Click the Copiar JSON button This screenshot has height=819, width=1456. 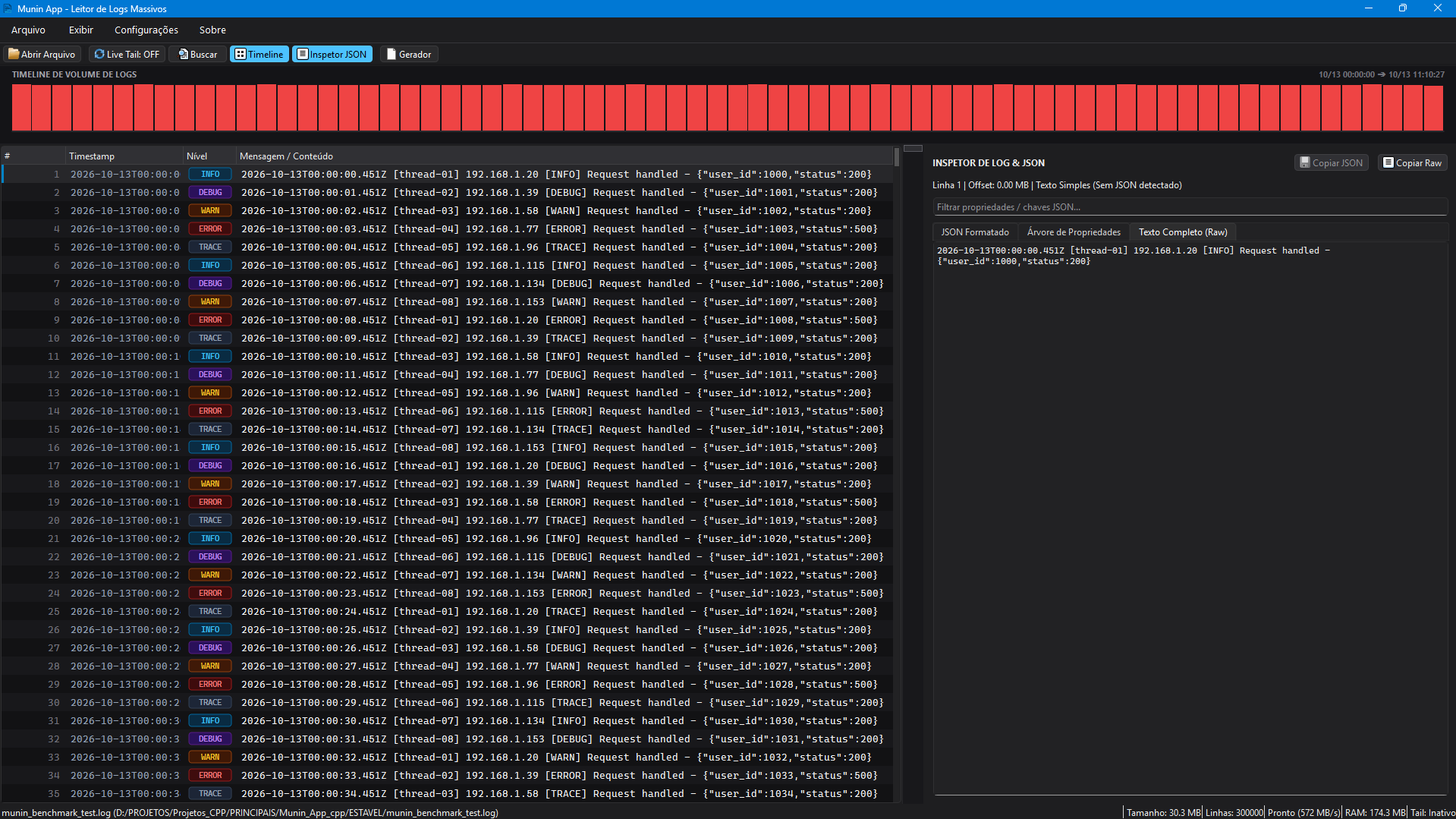tap(1331, 162)
